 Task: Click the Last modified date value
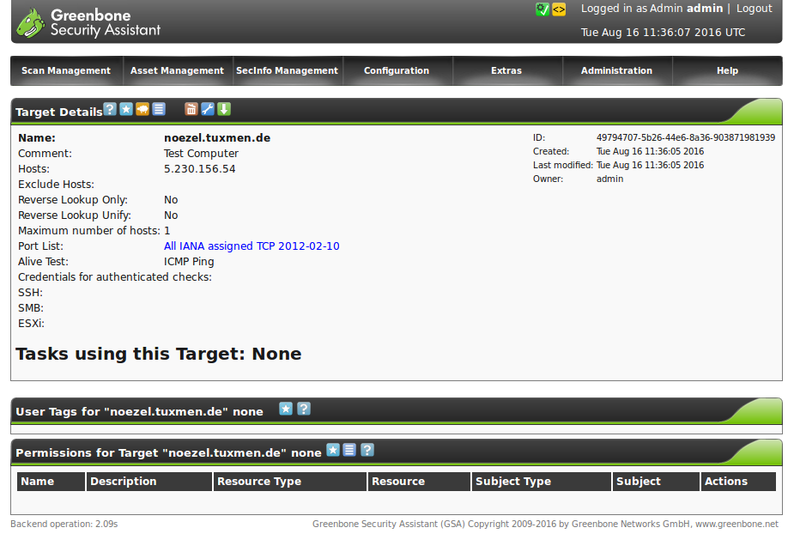[x=650, y=165]
